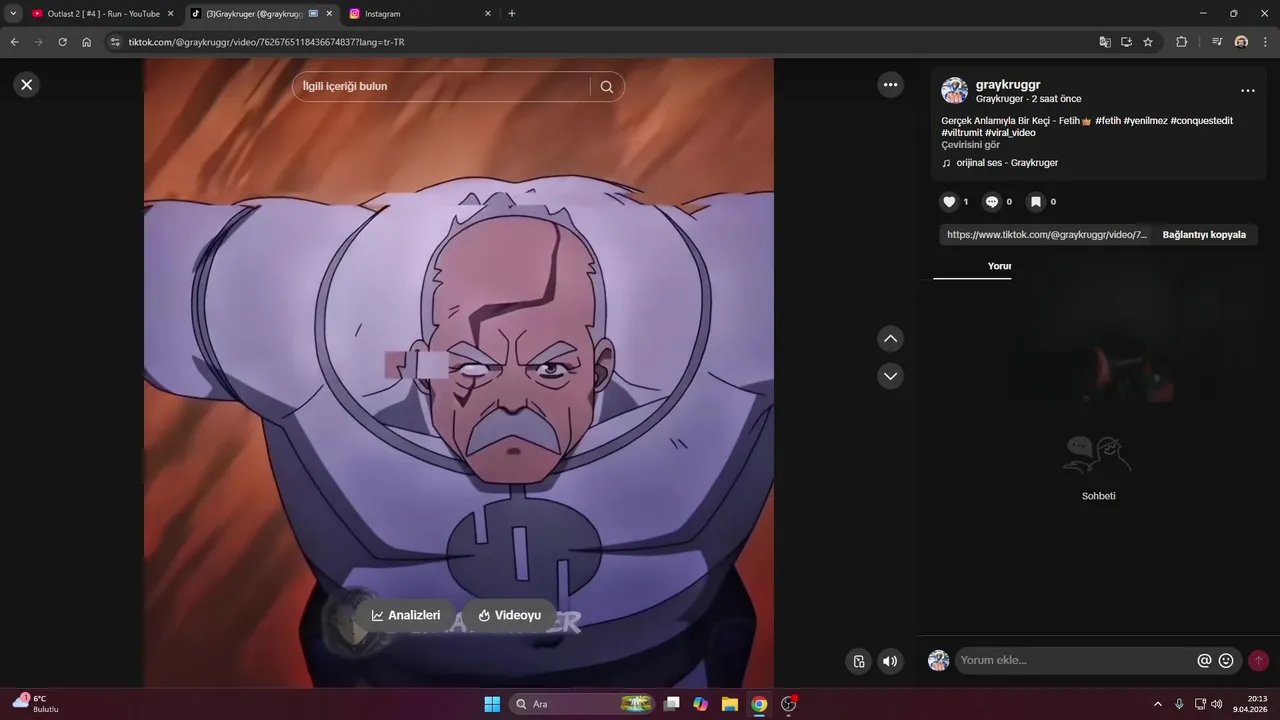Open the tab search dropdown arrow

13,14
